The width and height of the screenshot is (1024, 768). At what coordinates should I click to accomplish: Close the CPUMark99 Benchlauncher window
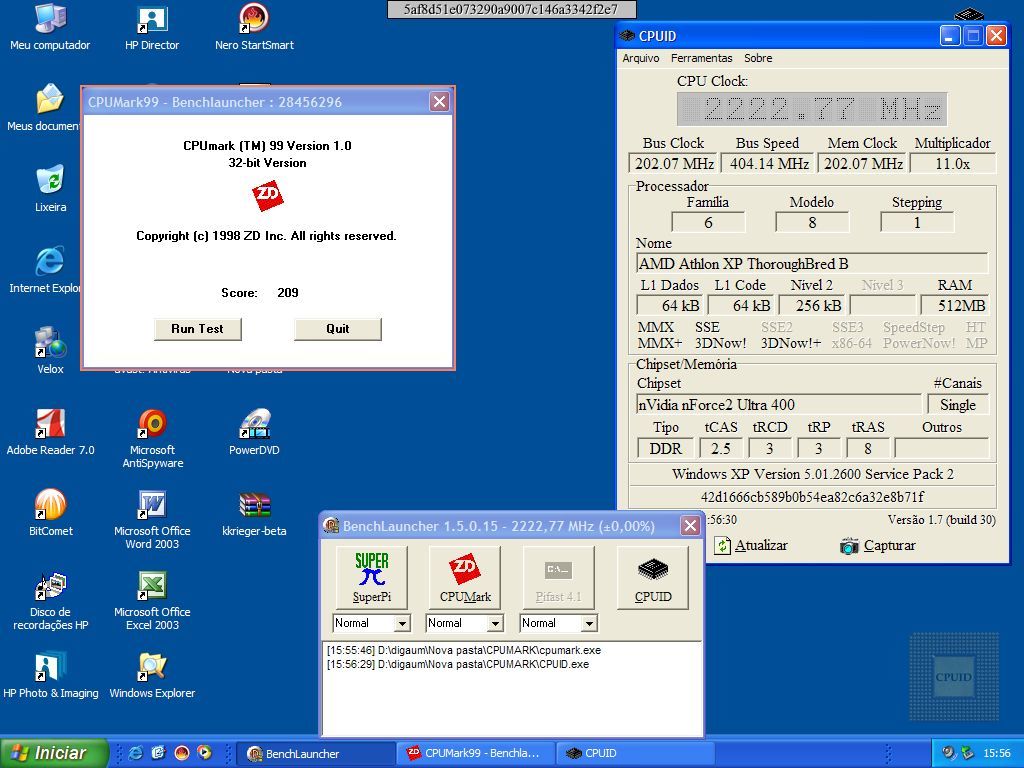pos(440,102)
